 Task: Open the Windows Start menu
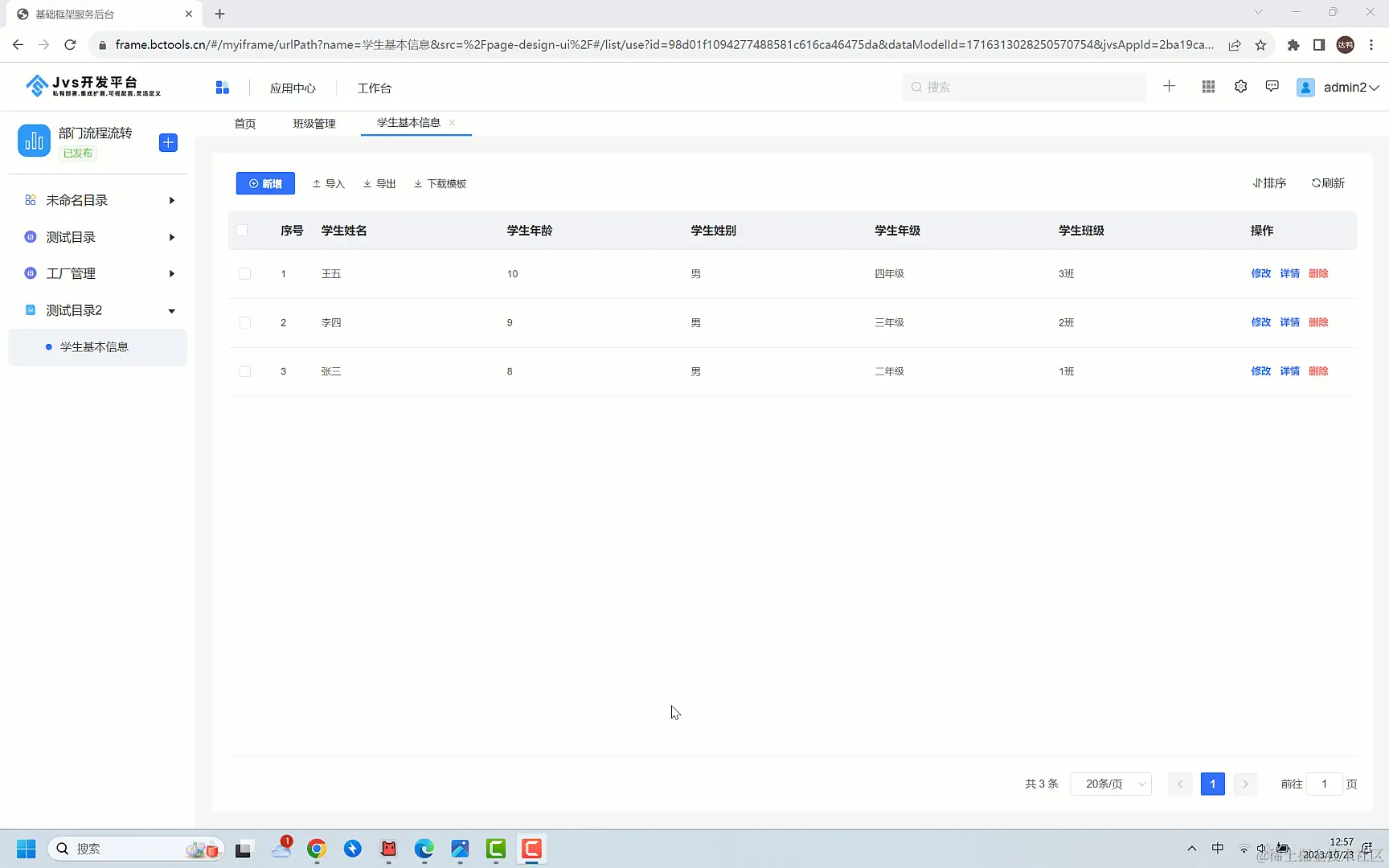coord(26,849)
